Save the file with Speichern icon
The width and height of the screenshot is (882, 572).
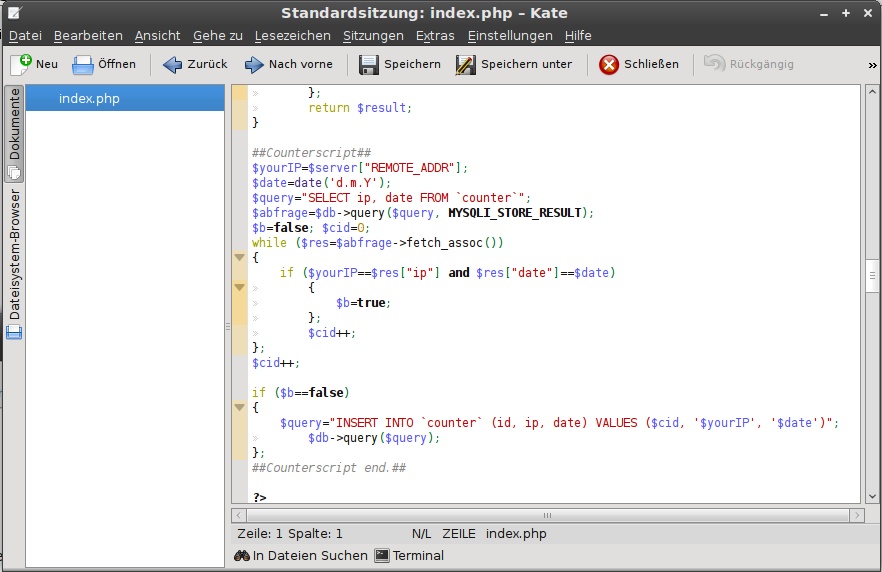[x=368, y=64]
